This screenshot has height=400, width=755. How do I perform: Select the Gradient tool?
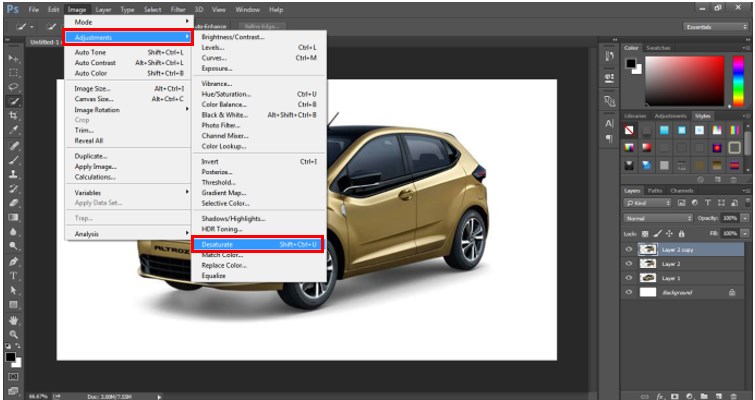click(13, 218)
